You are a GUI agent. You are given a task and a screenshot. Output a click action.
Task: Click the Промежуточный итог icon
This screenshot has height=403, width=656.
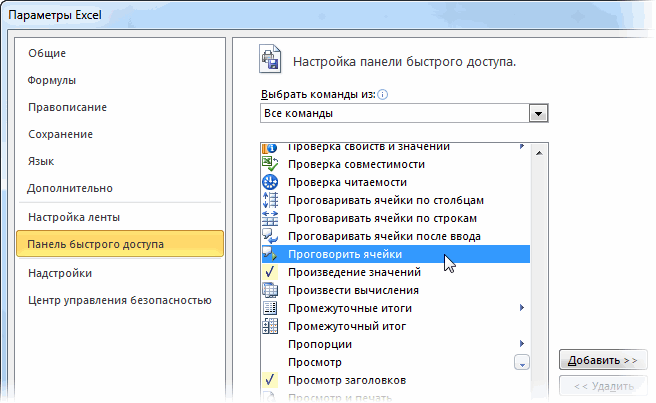click(x=270, y=326)
